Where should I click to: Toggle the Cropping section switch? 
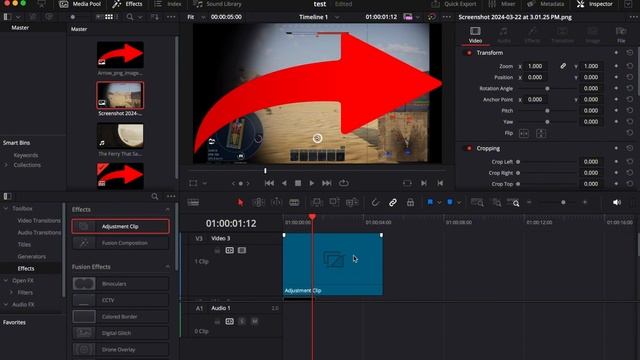point(469,148)
